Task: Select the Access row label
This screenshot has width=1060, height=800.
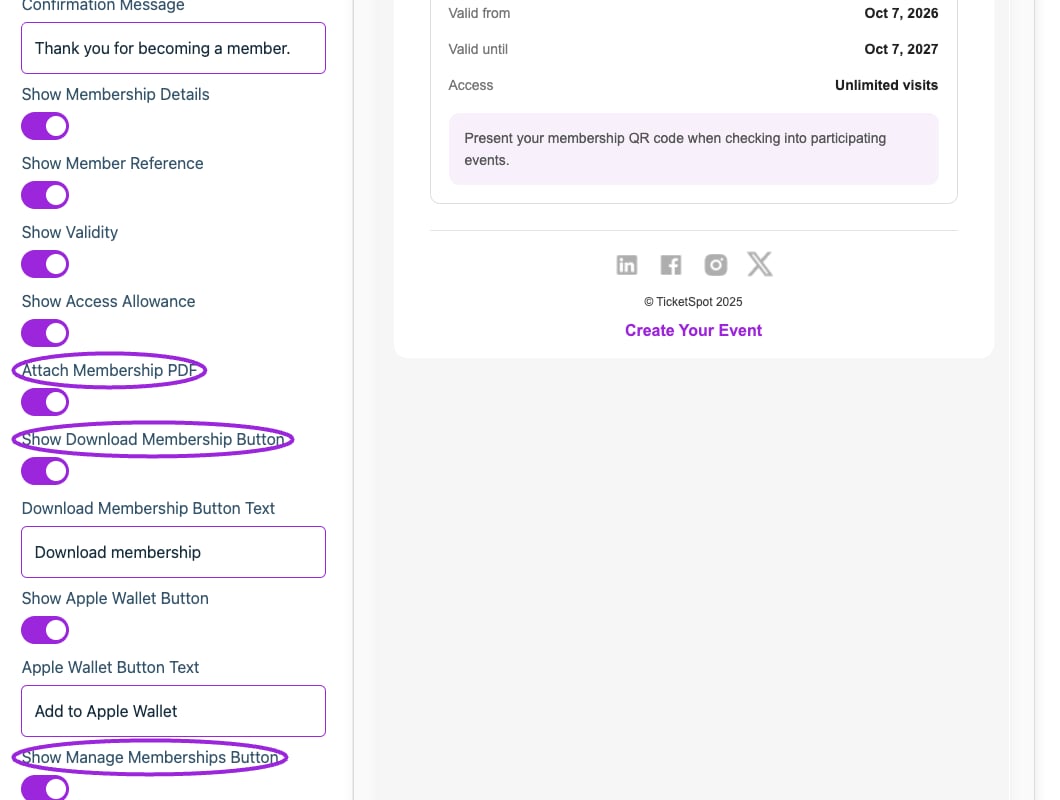Action: (x=471, y=85)
